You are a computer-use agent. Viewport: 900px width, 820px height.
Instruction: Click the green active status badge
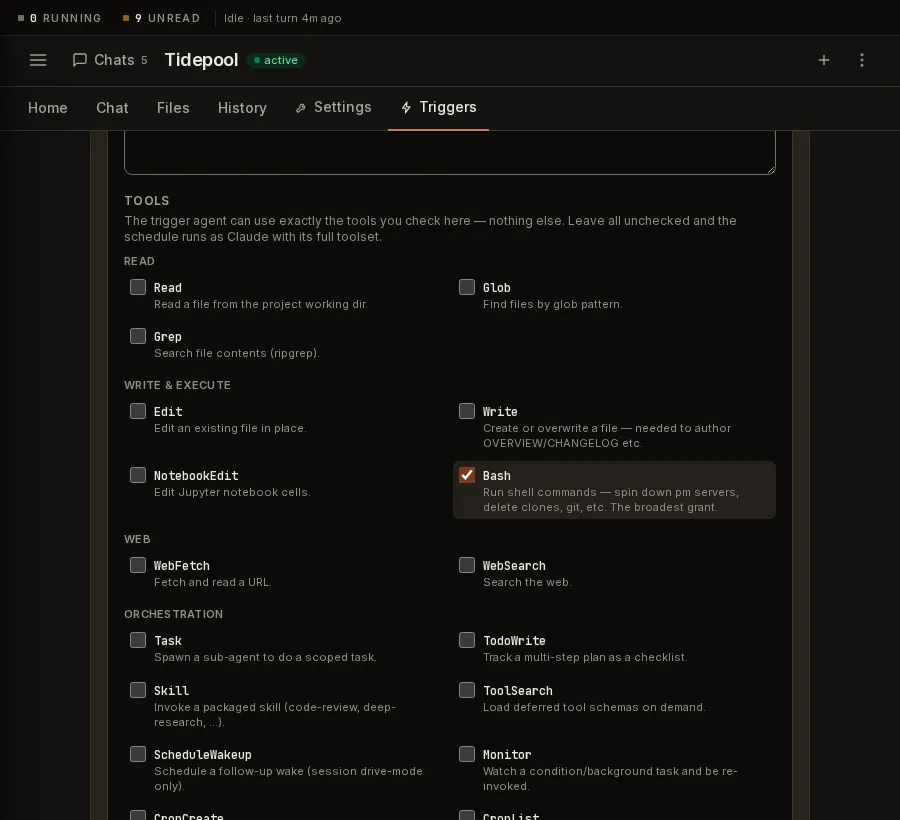[x=276, y=60]
